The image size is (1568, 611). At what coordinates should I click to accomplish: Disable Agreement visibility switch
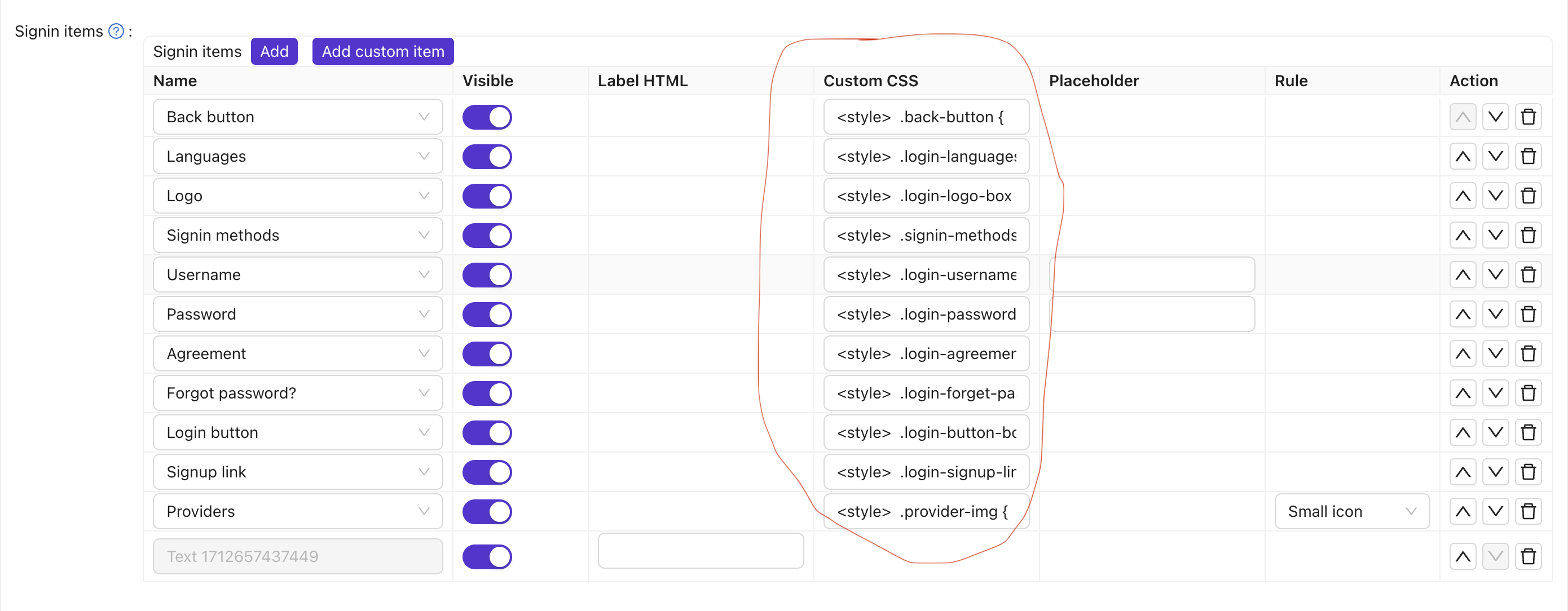point(487,353)
